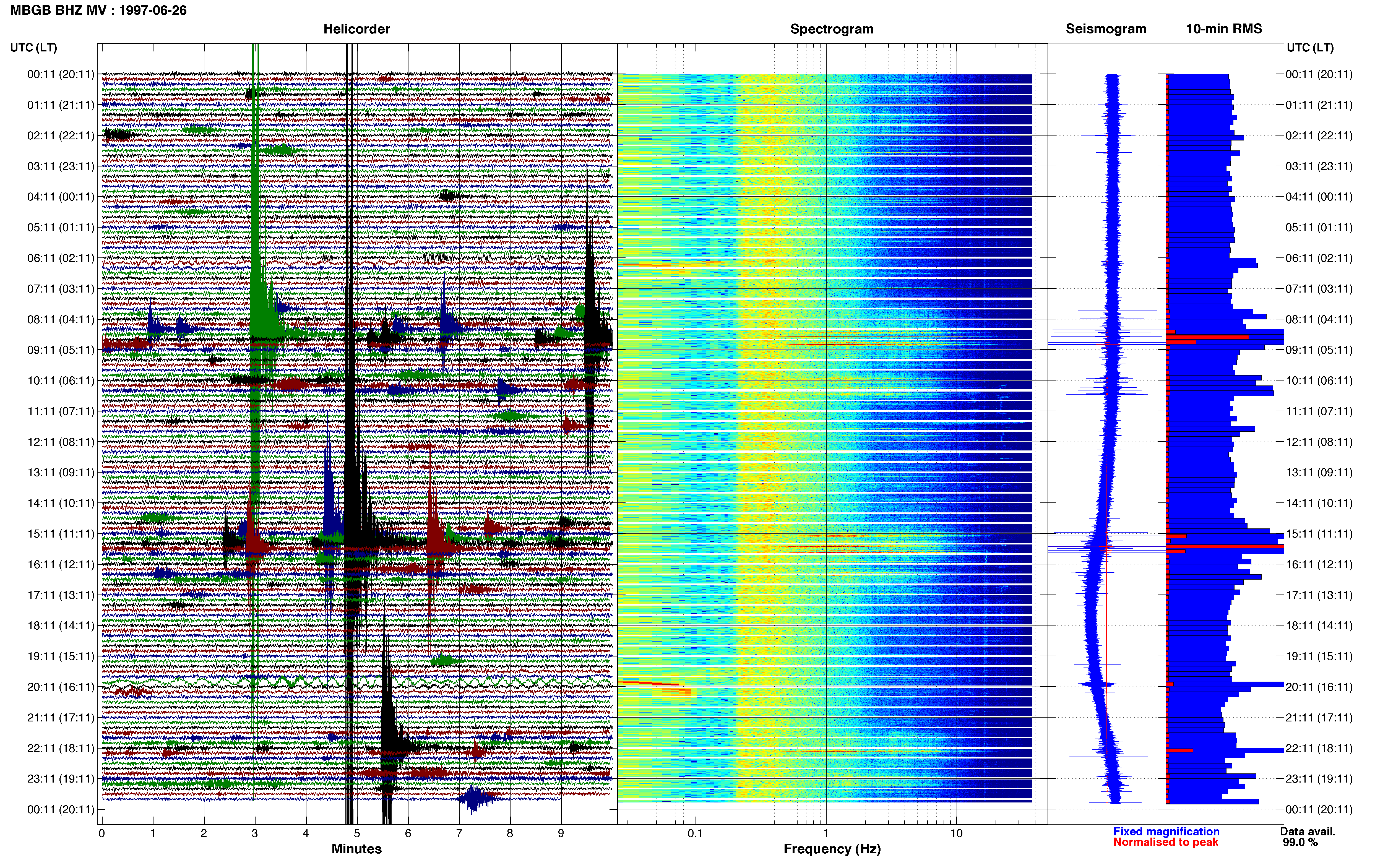1388x868 pixels.
Task: Click the '10-min RMS' panel heading
Action: point(1224,29)
